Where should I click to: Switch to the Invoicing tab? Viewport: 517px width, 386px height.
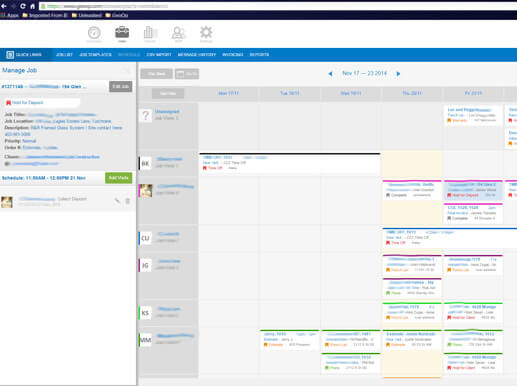point(233,55)
